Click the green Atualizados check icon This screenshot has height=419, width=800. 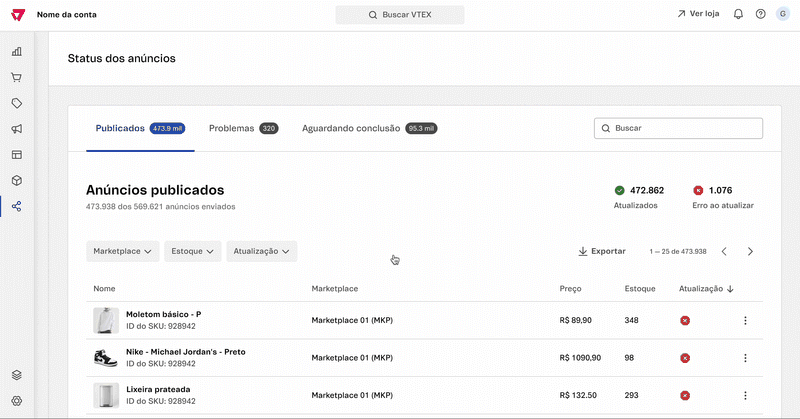(x=619, y=190)
